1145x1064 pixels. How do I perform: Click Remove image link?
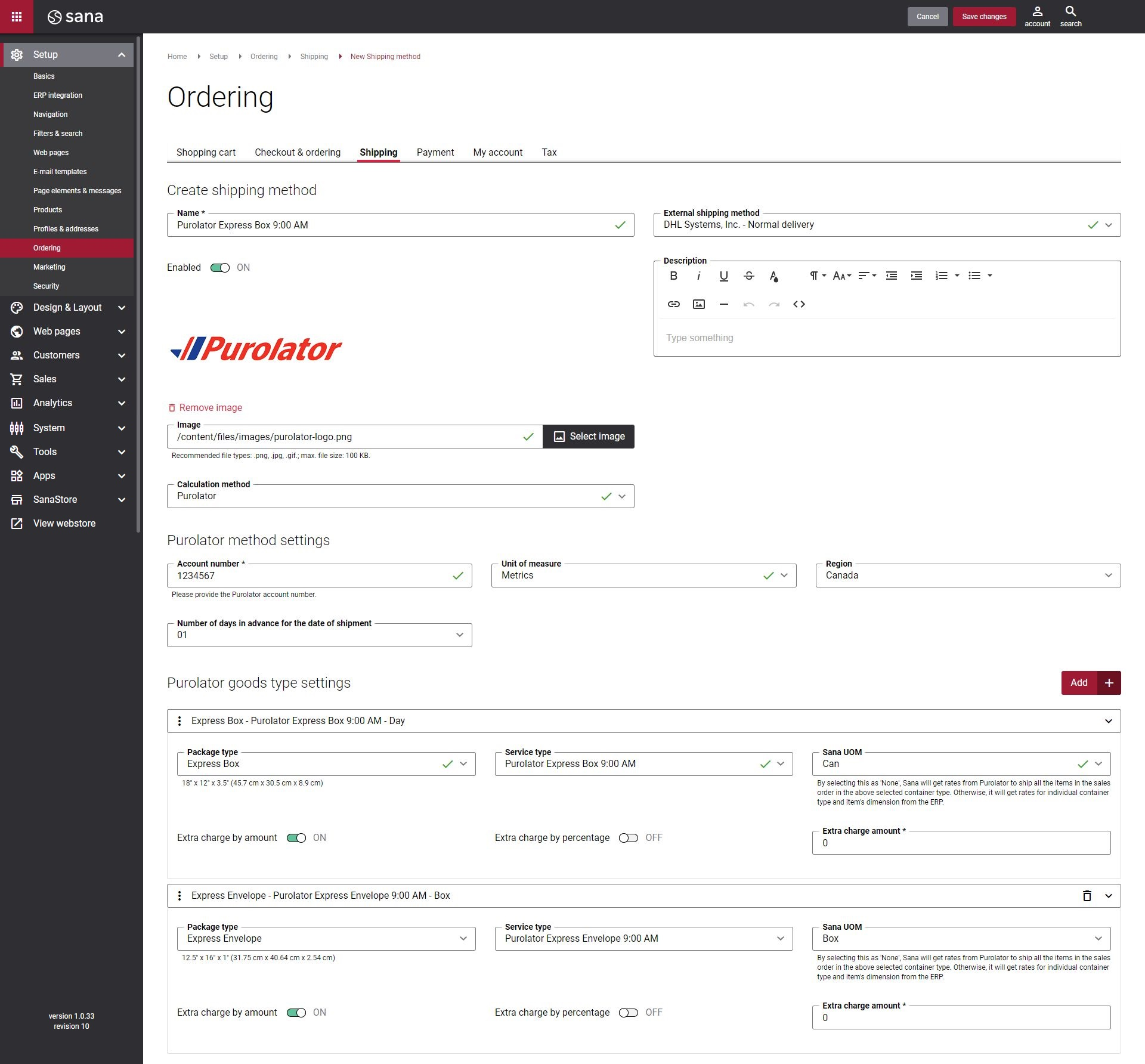[205, 408]
